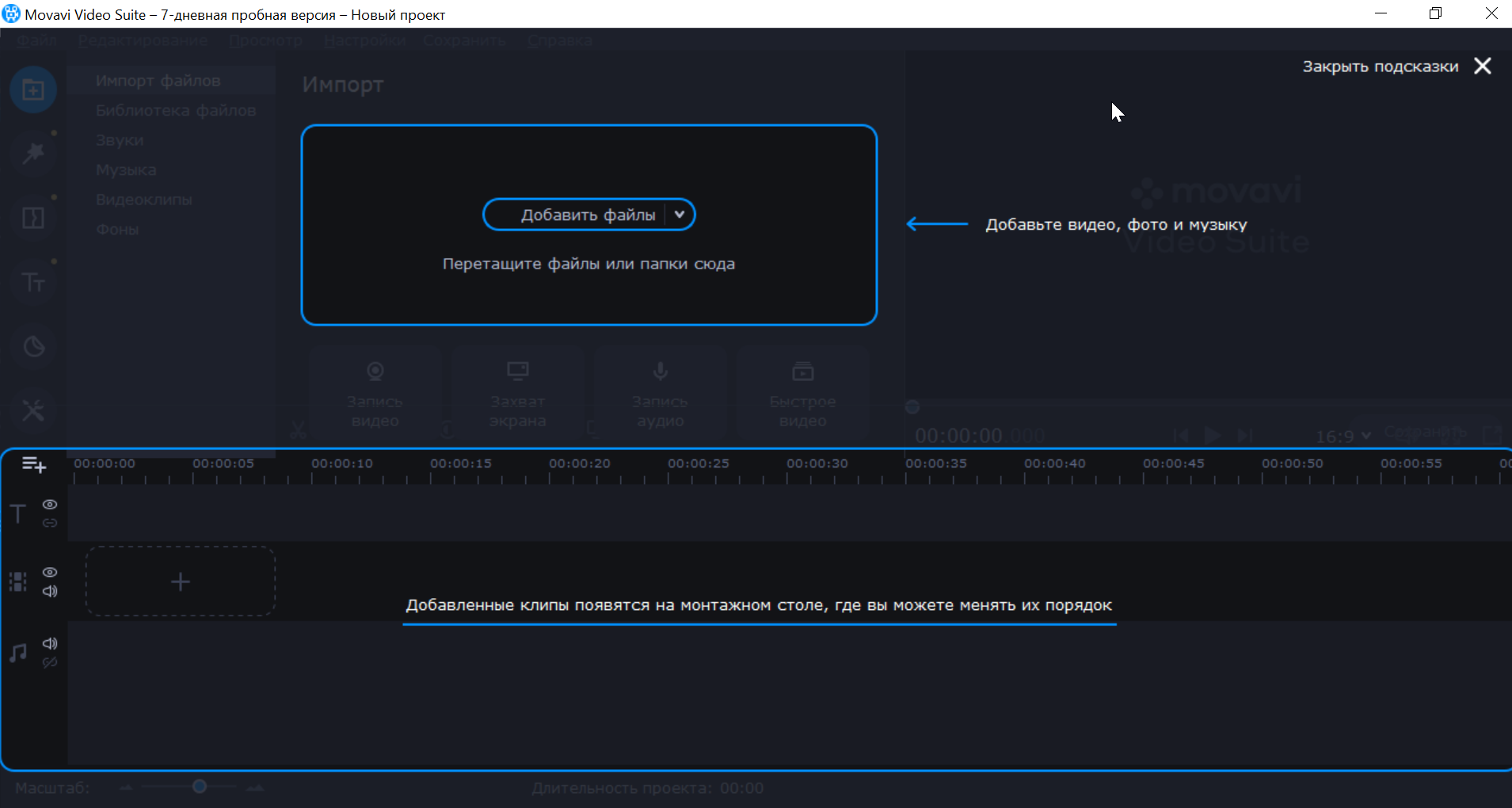The width and height of the screenshot is (1512, 808).
Task: Open the Сохранить menu
Action: pyautogui.click(x=464, y=40)
